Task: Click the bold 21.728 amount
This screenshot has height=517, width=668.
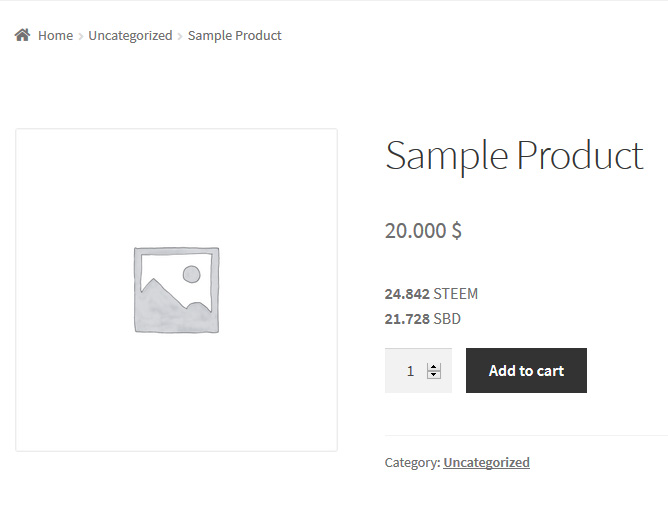Action: pos(407,319)
